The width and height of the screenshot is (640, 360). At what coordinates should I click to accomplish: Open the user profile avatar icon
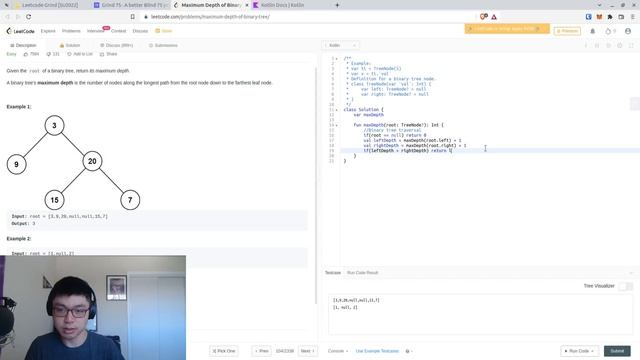pos(628,31)
